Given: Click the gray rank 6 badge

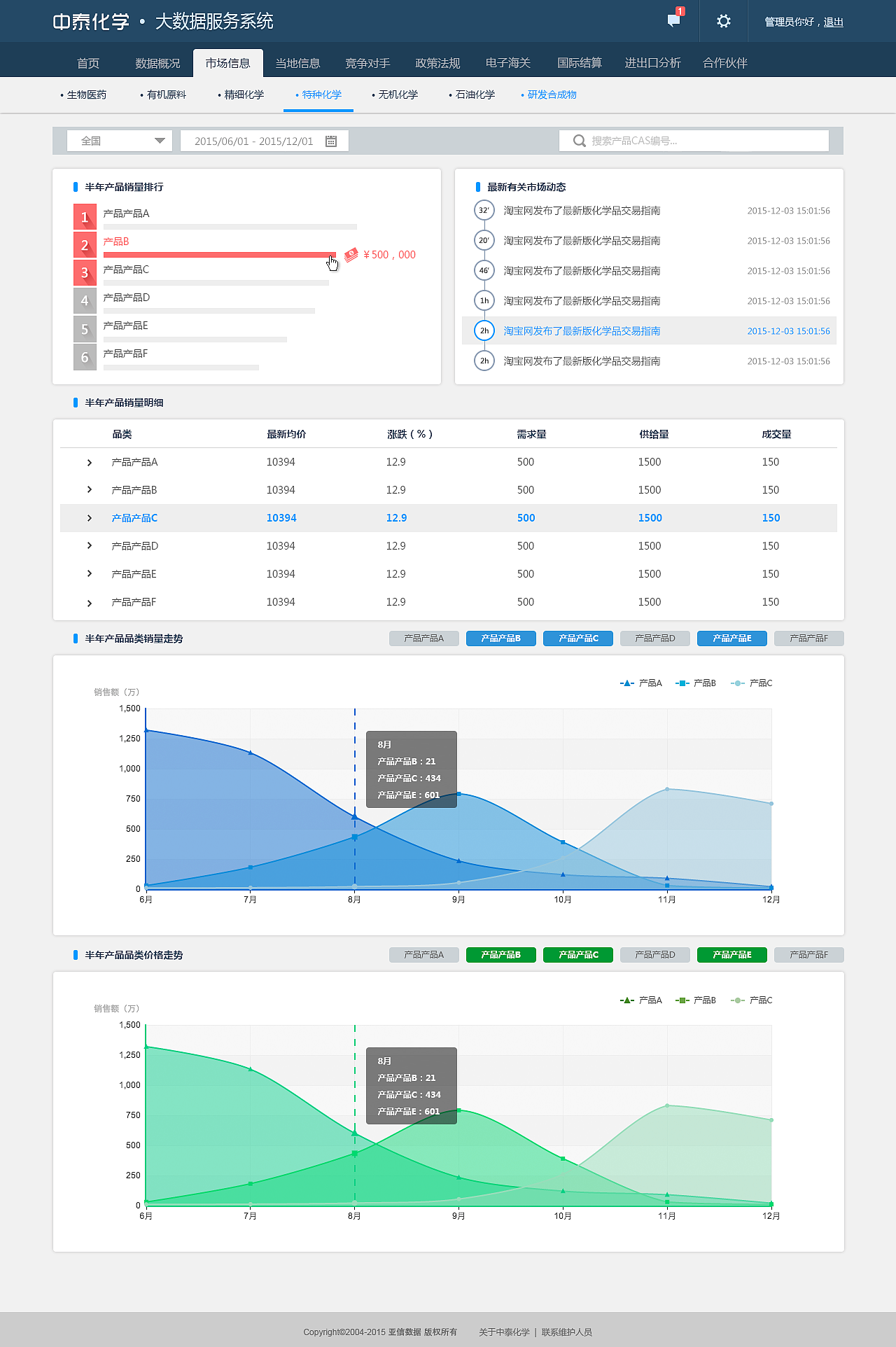Looking at the screenshot, I should 85,356.
